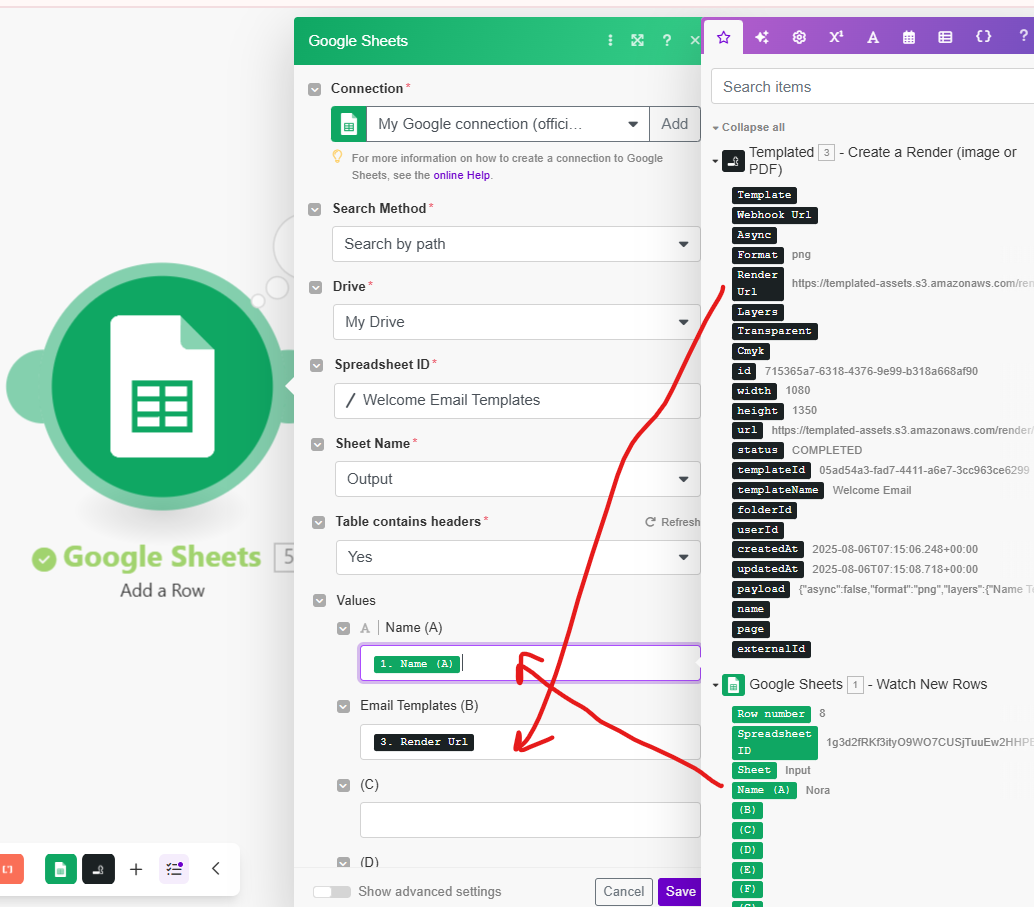Click the empty (C) value field

(x=530, y=820)
